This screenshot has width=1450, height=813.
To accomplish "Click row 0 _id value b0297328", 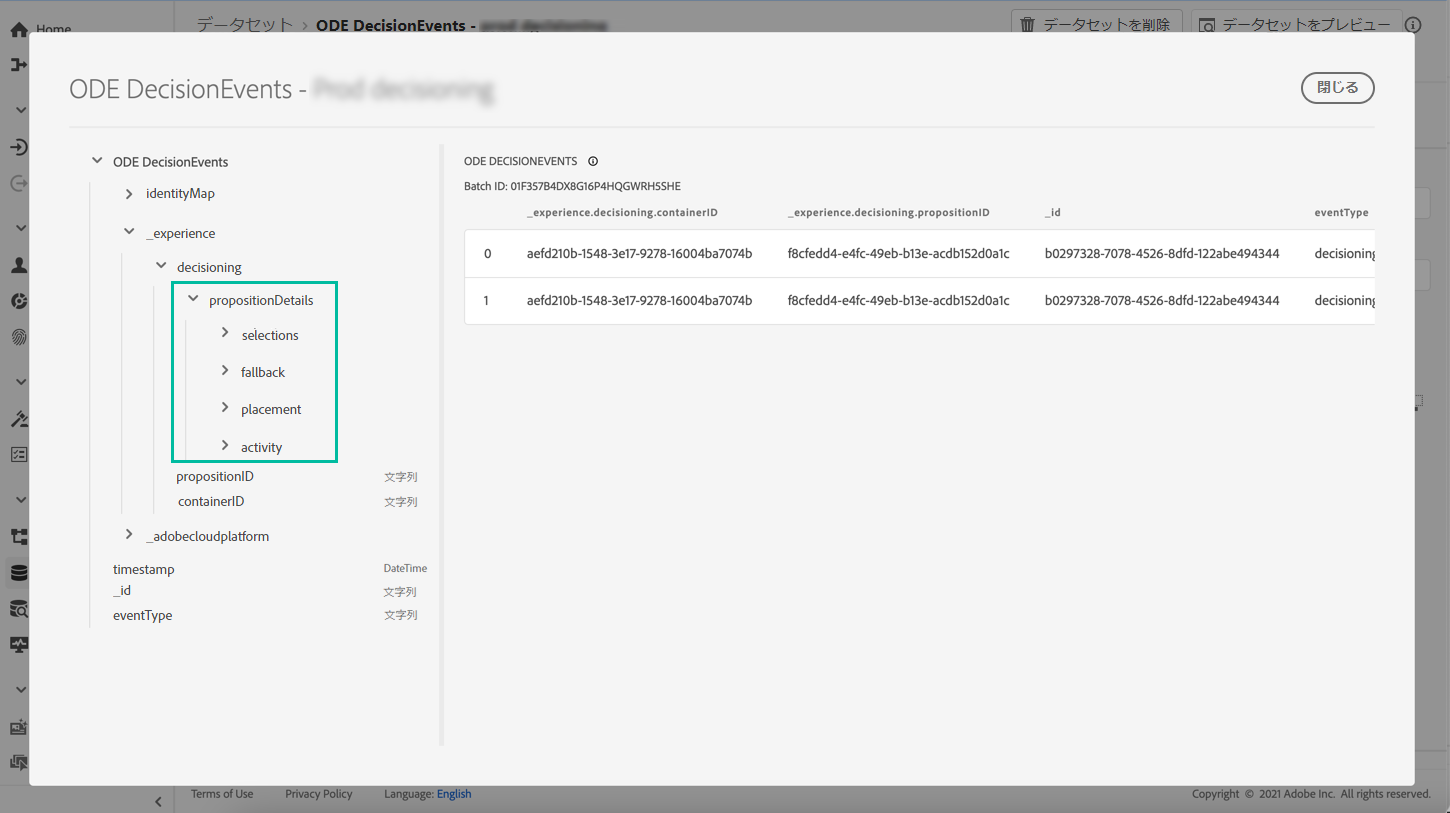I will point(1162,254).
